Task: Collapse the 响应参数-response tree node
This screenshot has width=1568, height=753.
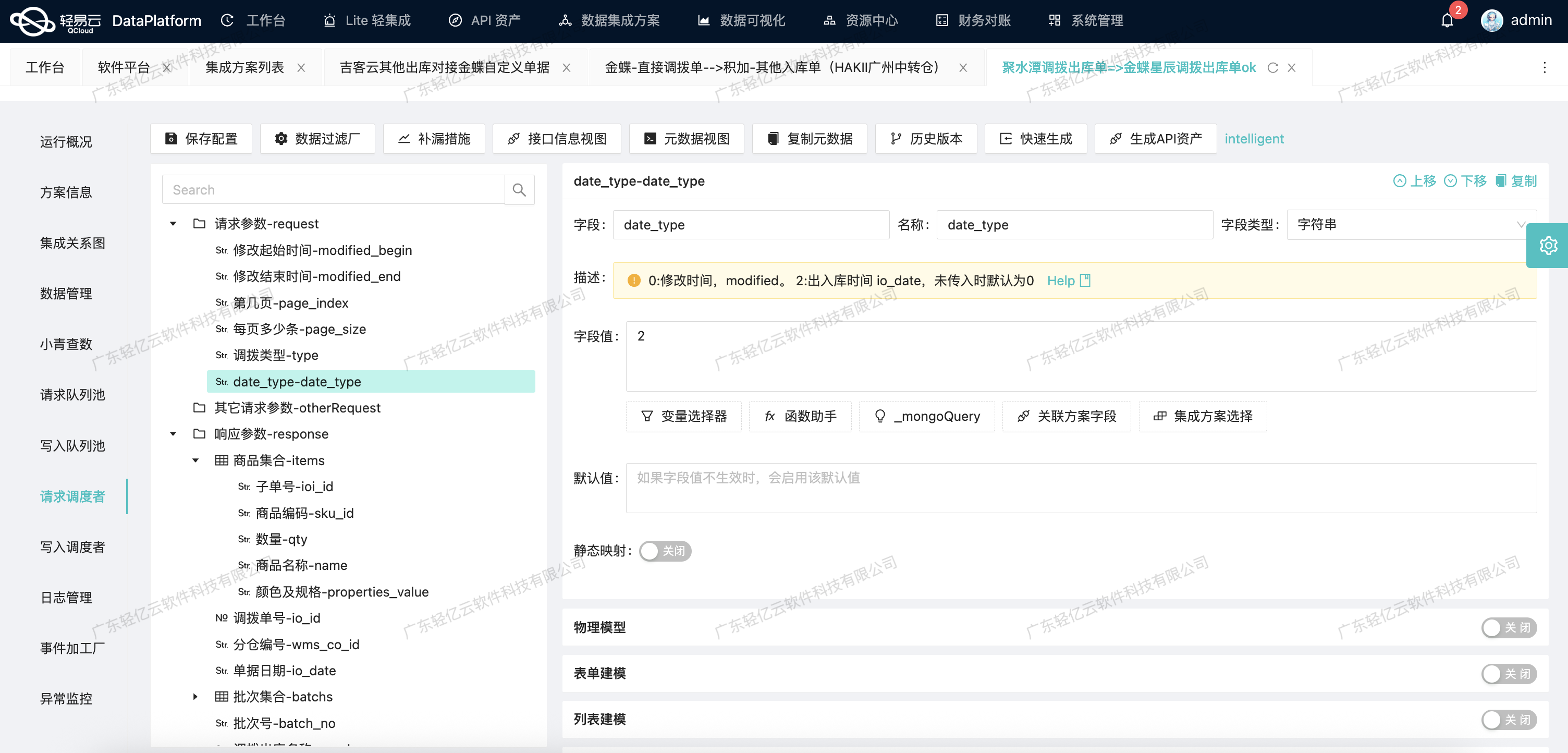Action: 173,434
